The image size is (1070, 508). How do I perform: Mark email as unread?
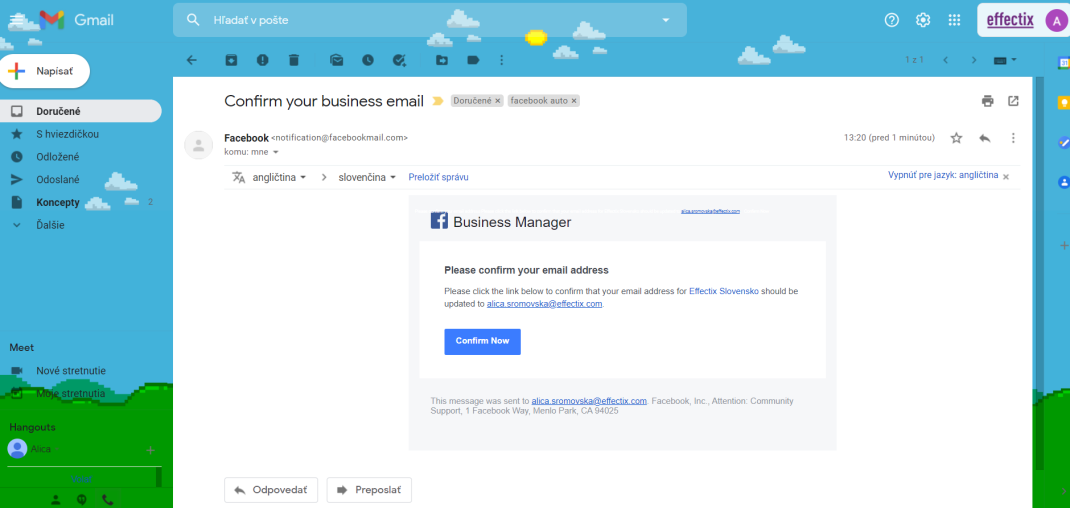[336, 60]
